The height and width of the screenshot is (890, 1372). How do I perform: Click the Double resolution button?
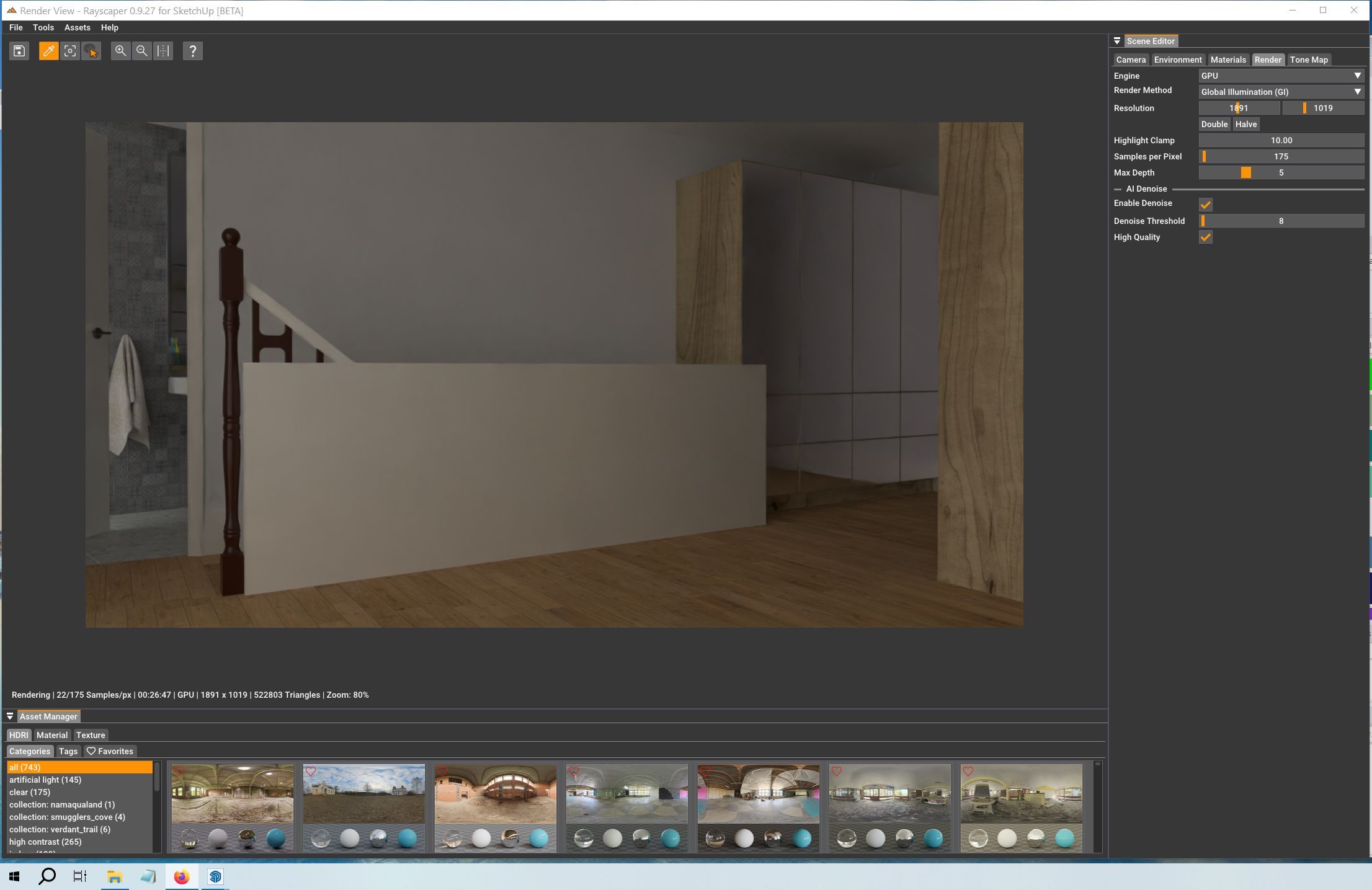pyautogui.click(x=1214, y=124)
